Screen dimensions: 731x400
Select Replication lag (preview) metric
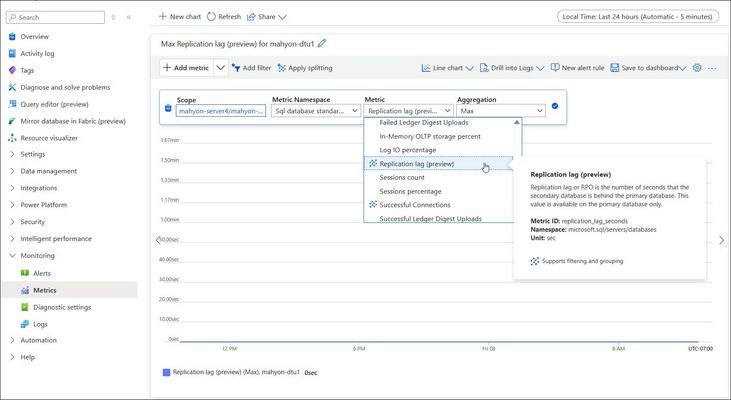[x=438, y=164]
